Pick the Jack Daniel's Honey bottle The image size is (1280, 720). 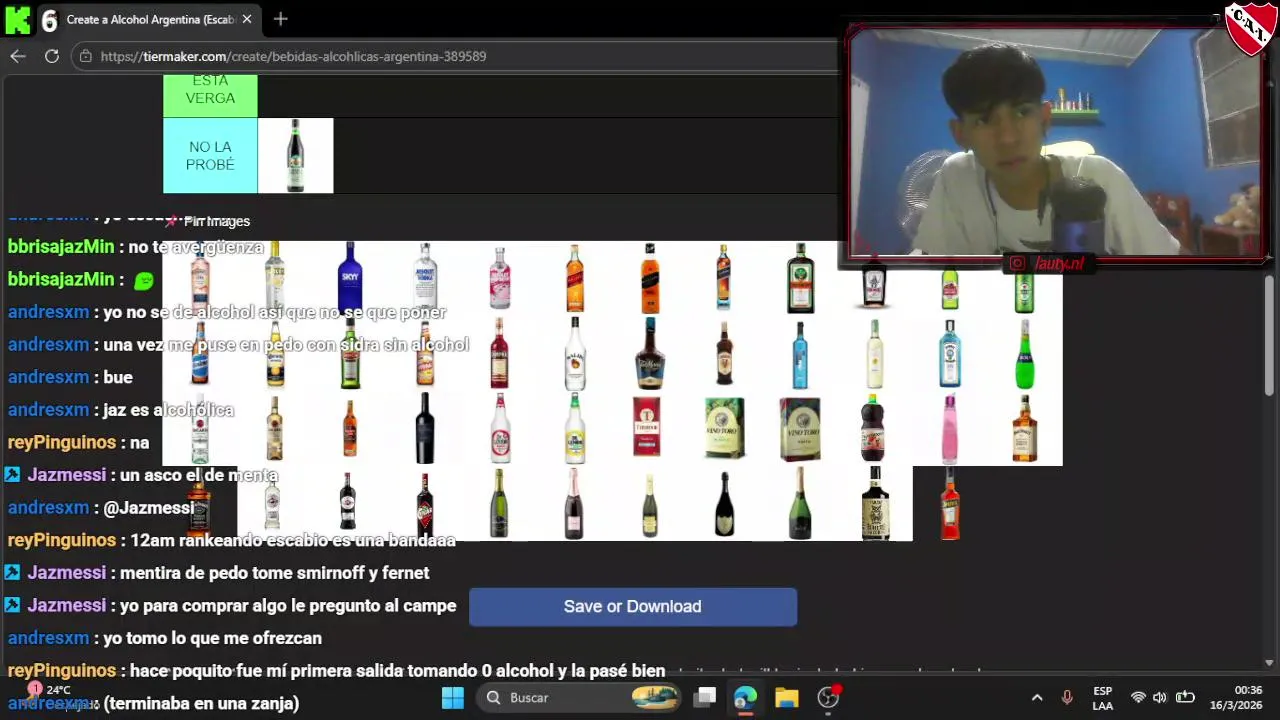1025,428
